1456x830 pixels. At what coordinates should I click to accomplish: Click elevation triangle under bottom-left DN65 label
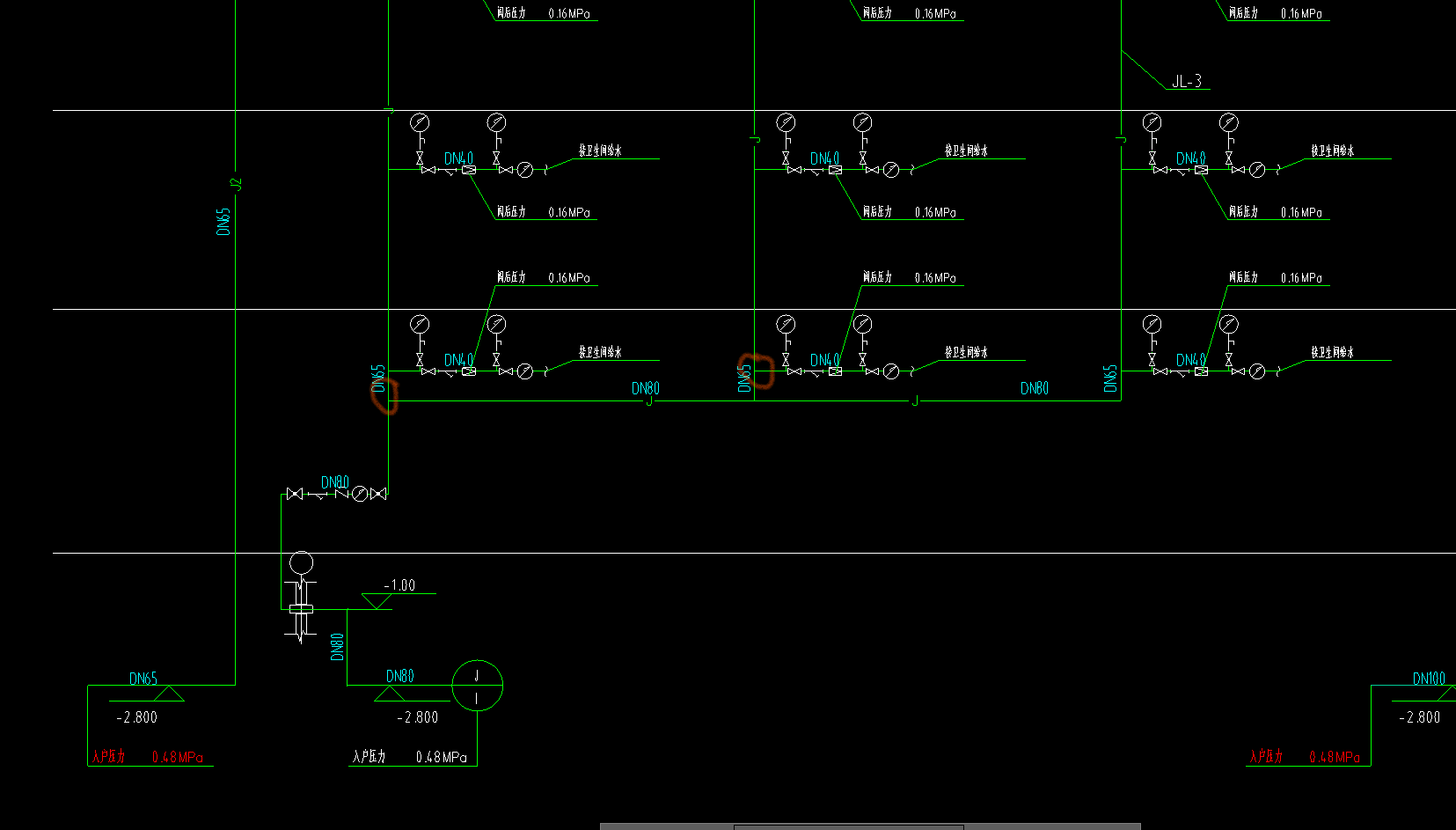tap(169, 694)
